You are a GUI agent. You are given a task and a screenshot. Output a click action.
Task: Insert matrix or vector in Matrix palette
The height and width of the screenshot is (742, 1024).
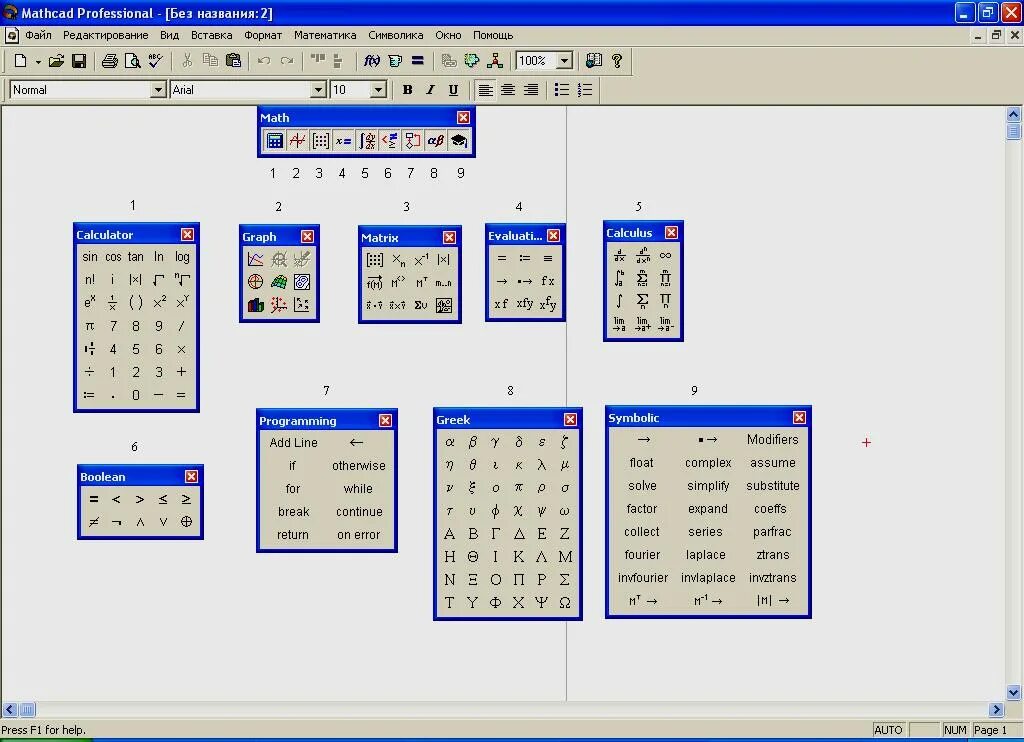coord(375,260)
